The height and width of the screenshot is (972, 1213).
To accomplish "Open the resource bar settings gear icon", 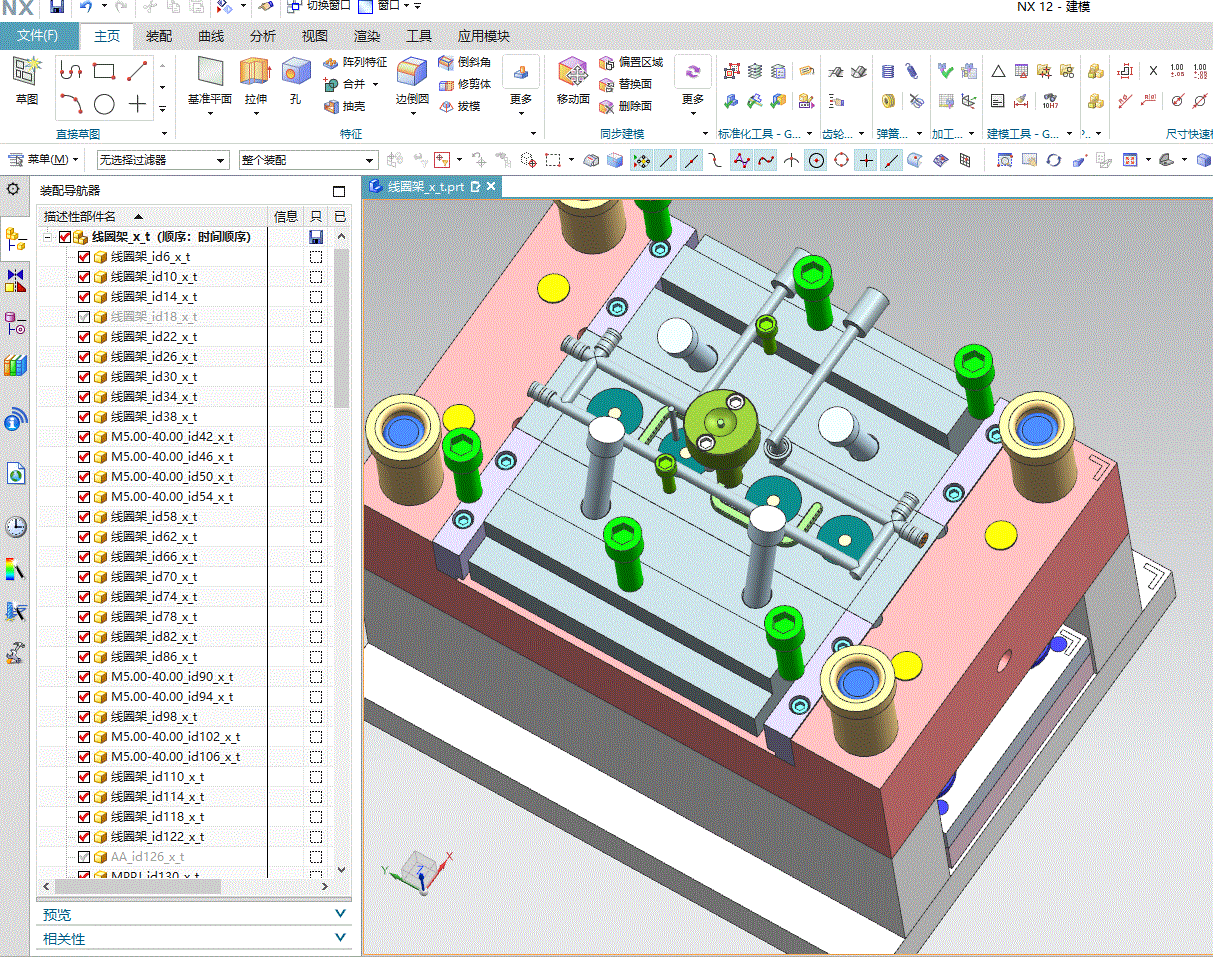I will coord(13,189).
